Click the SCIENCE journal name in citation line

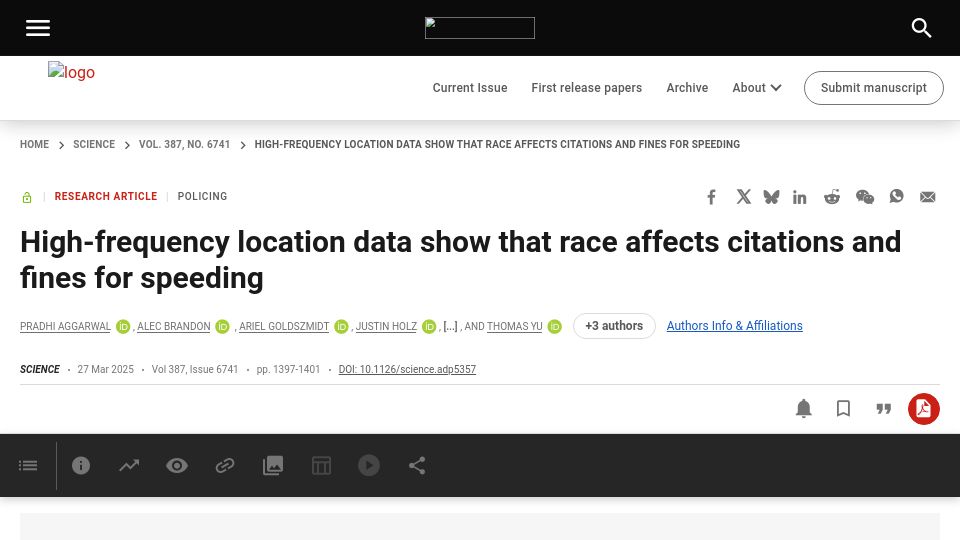40,369
